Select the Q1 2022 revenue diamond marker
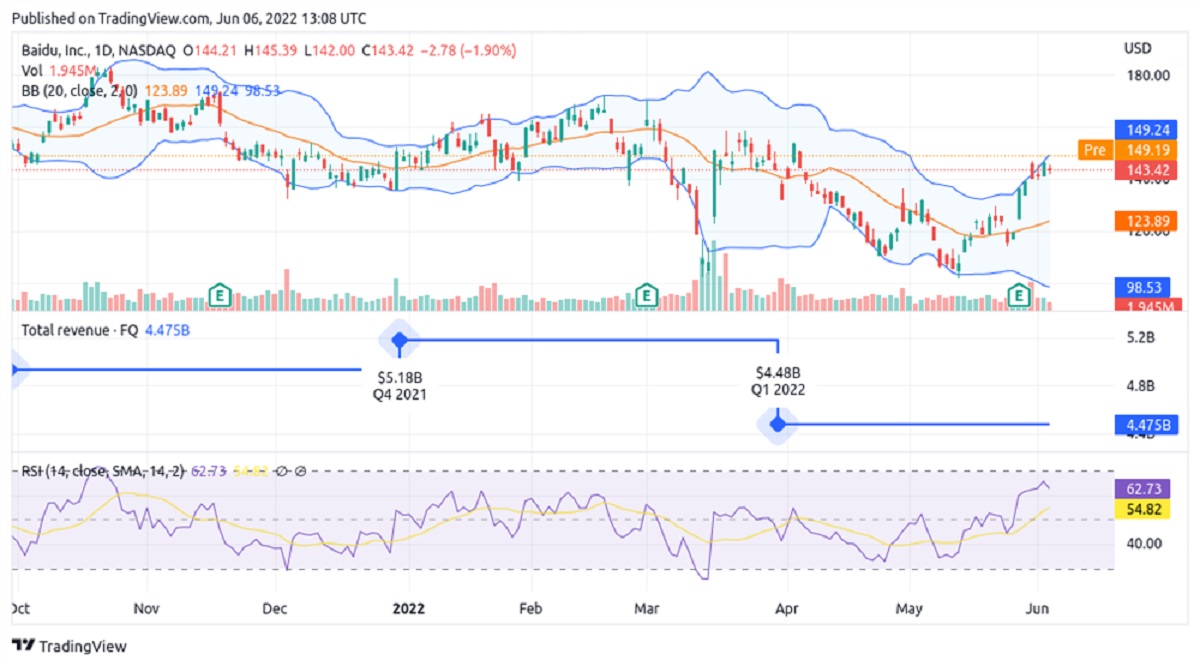The height and width of the screenshot is (666, 1200). 777,425
